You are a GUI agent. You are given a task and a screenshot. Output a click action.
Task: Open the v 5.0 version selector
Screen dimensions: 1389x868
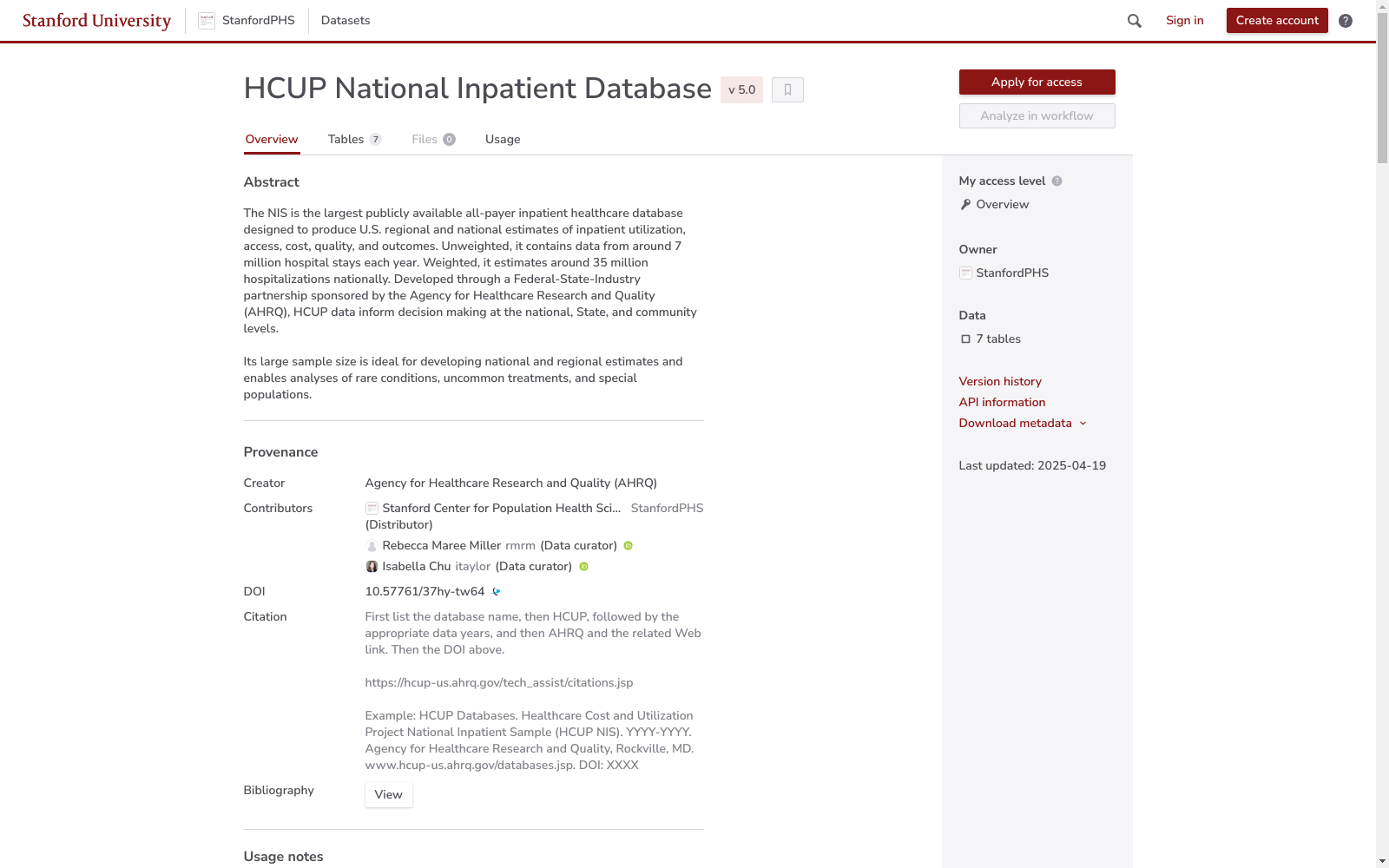click(741, 89)
